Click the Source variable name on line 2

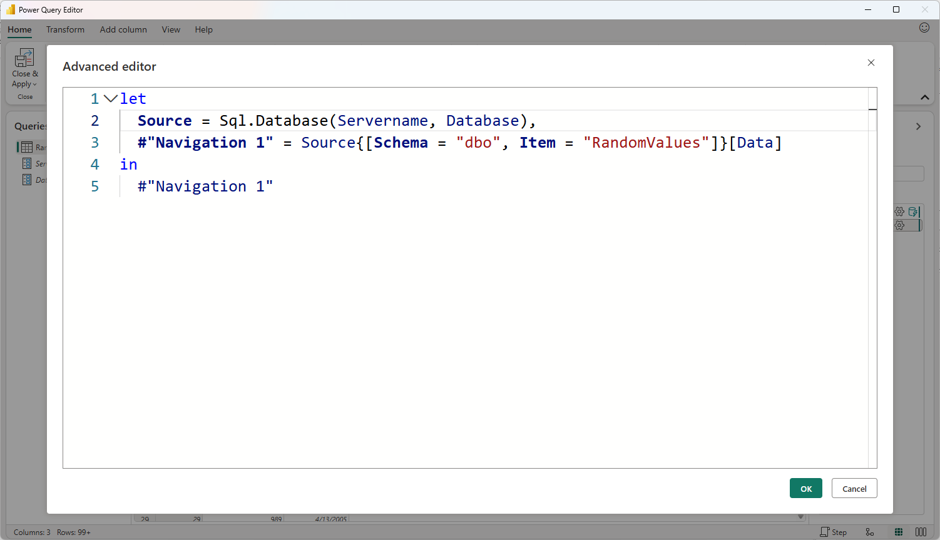click(x=164, y=120)
